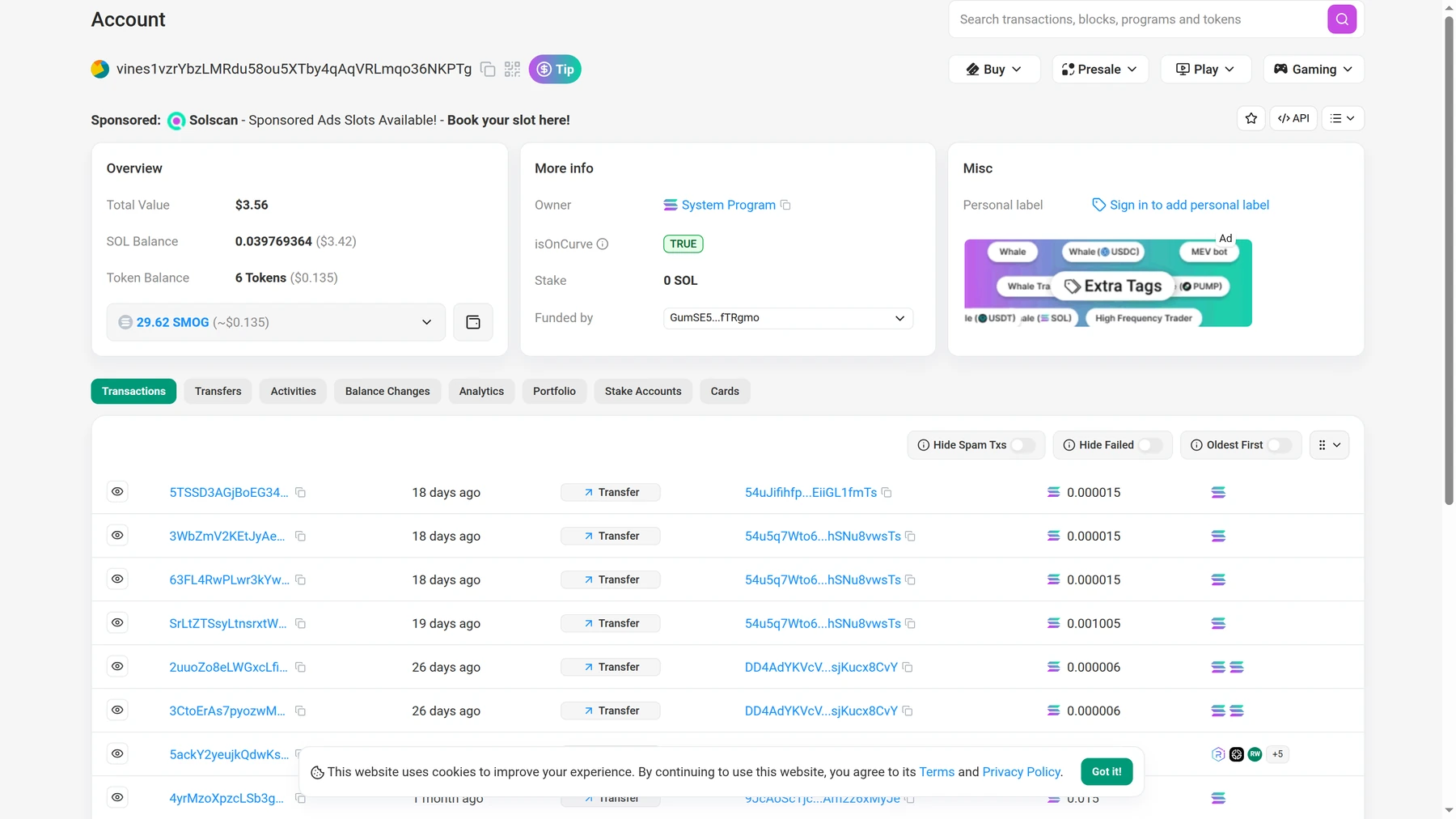This screenshot has width=1456, height=819.
Task: Open the Buy dropdown menu
Action: pos(994,70)
